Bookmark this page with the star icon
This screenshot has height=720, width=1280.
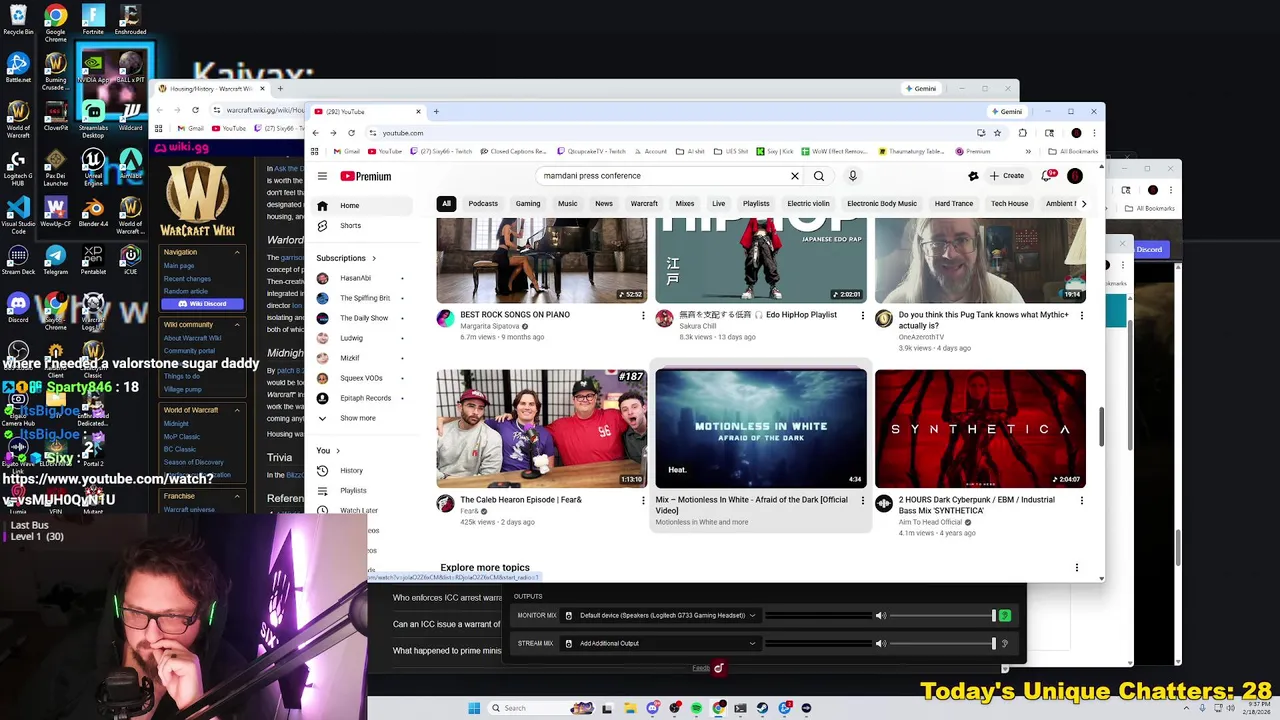(997, 133)
